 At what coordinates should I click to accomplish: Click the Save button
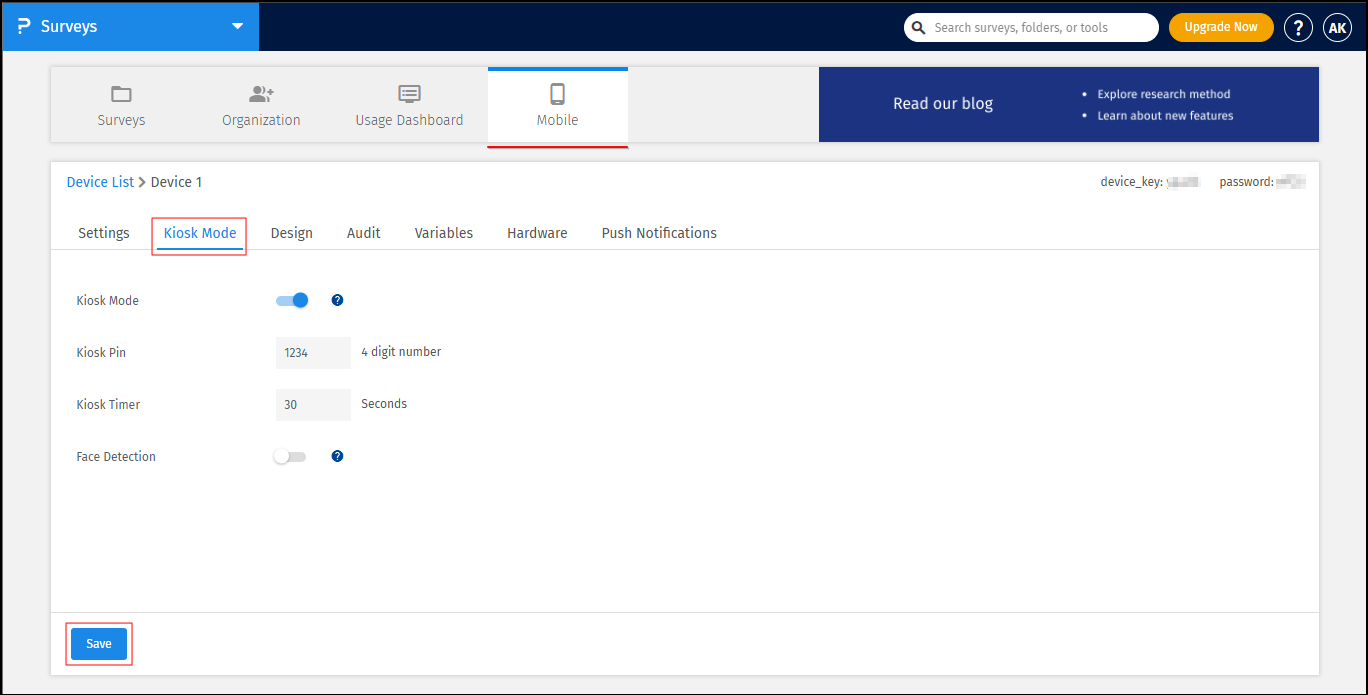pos(99,644)
